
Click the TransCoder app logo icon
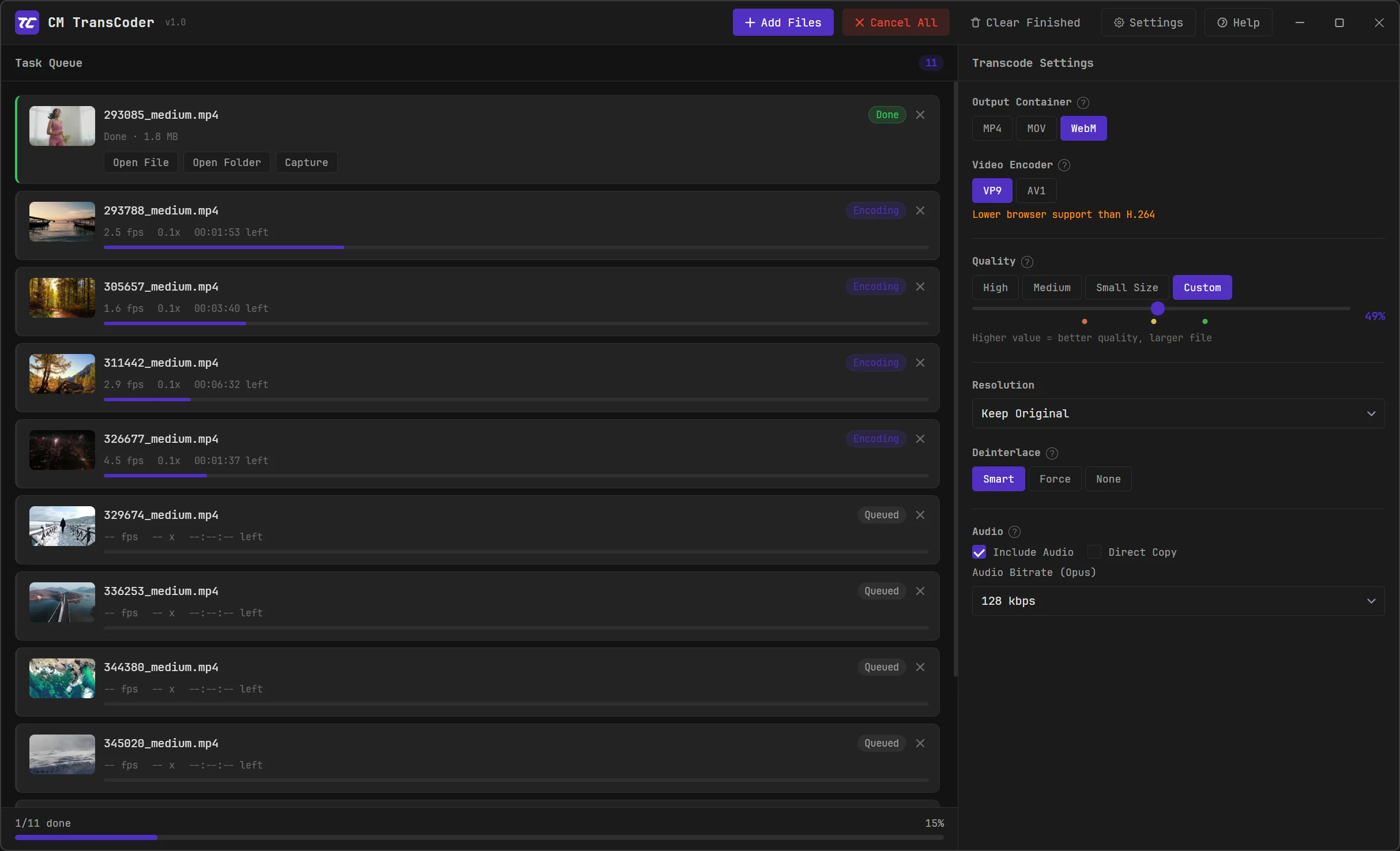click(27, 22)
